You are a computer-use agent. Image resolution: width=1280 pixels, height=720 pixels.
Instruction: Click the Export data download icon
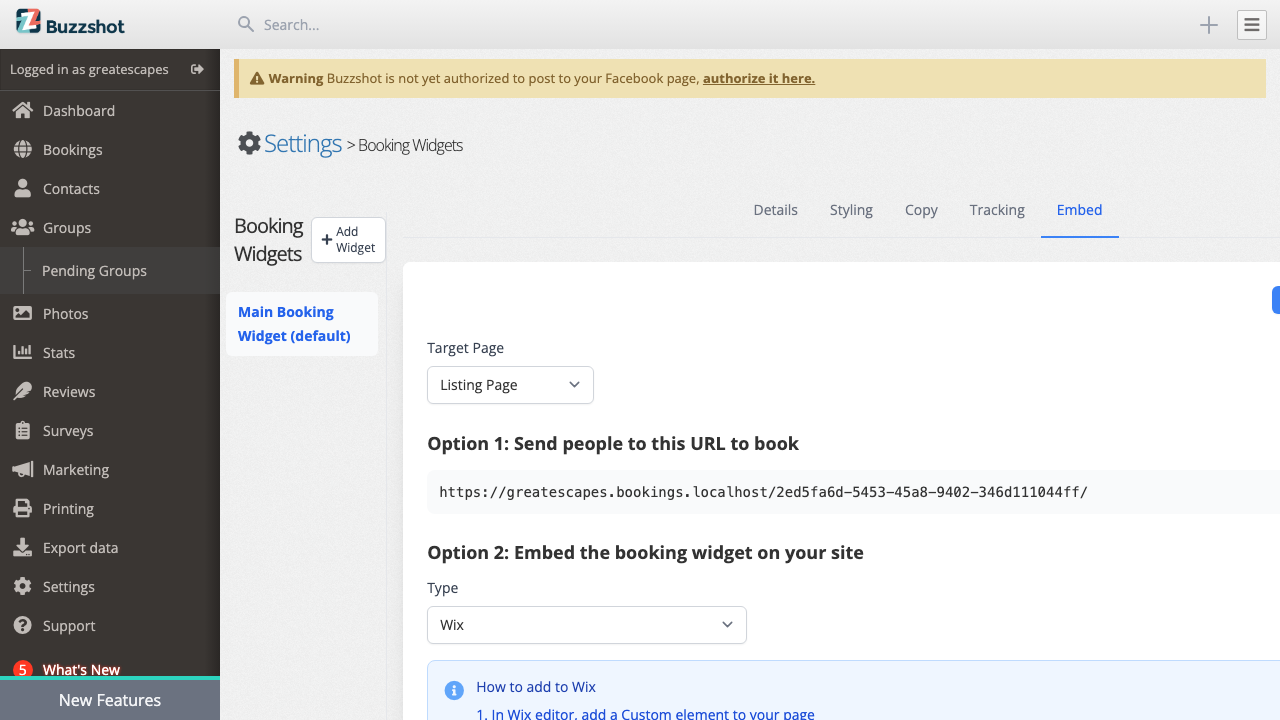[x=25, y=547]
